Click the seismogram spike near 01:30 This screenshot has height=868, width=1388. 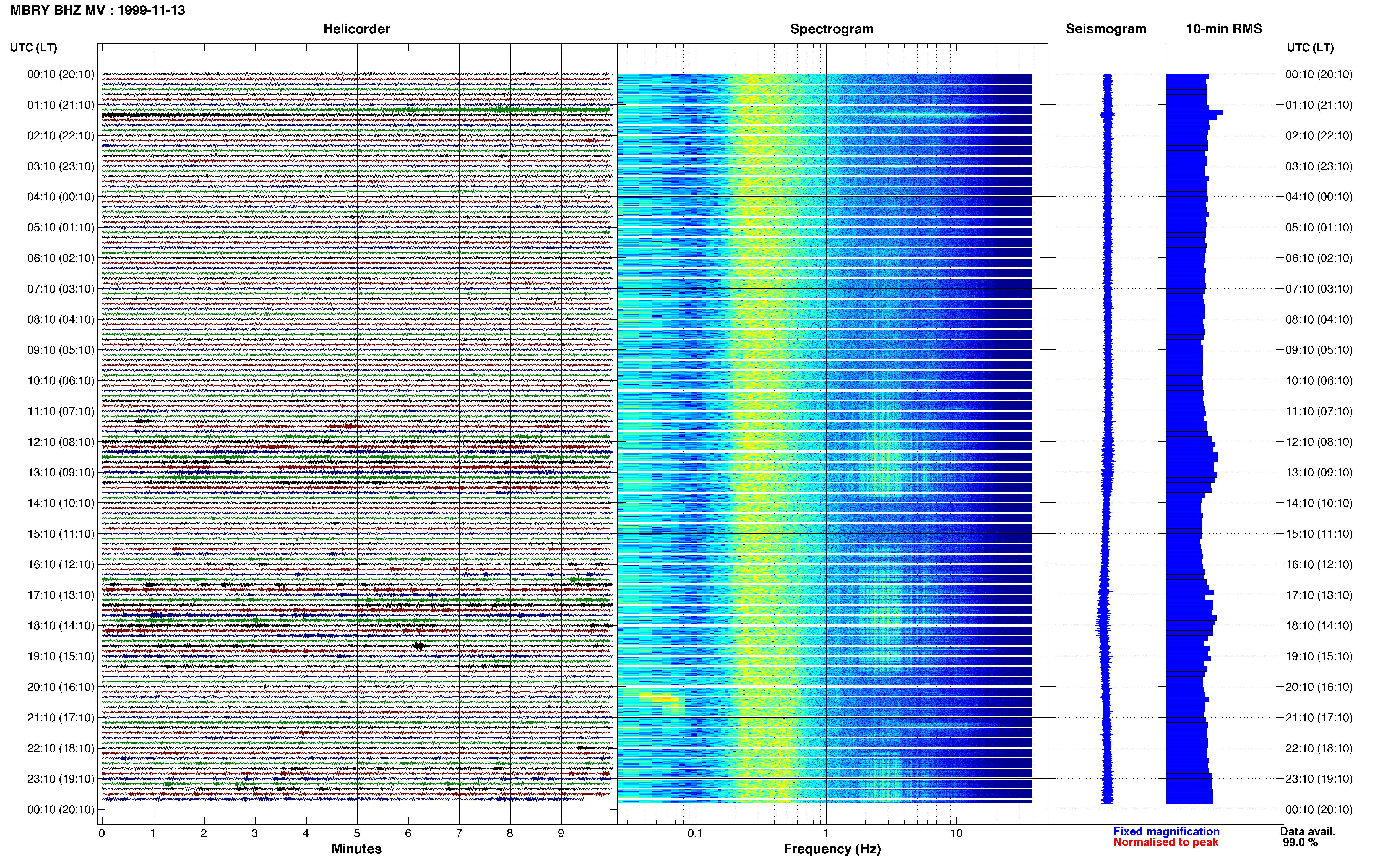tap(1108, 115)
